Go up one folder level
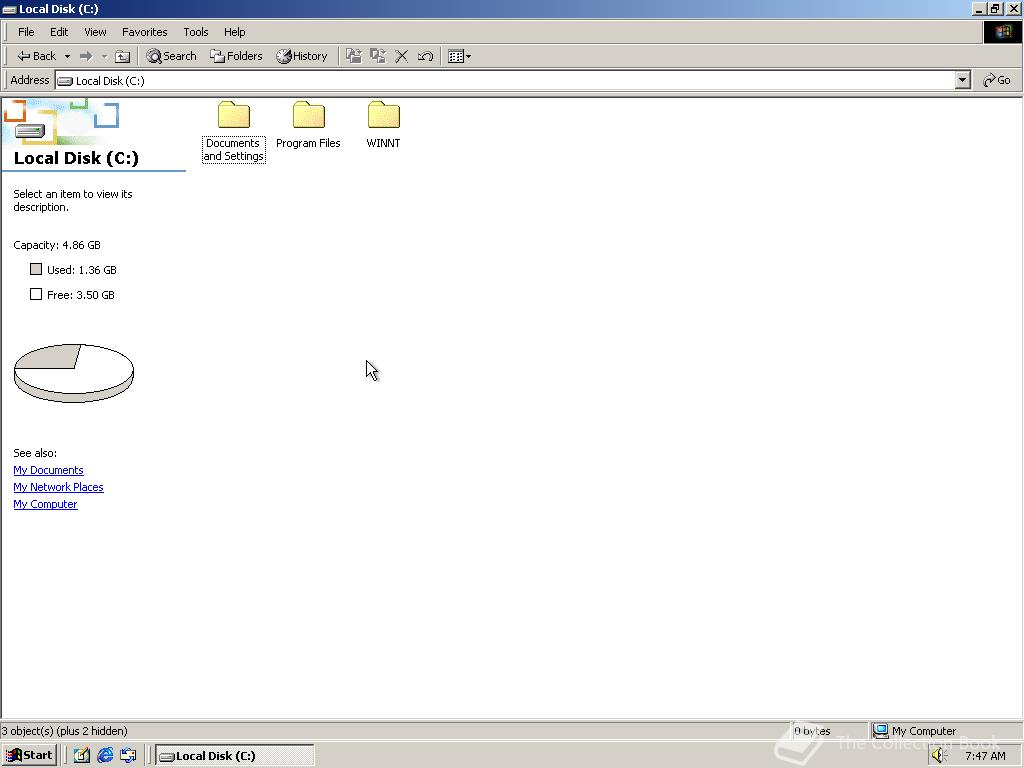The height and width of the screenshot is (768, 1024). click(x=122, y=56)
